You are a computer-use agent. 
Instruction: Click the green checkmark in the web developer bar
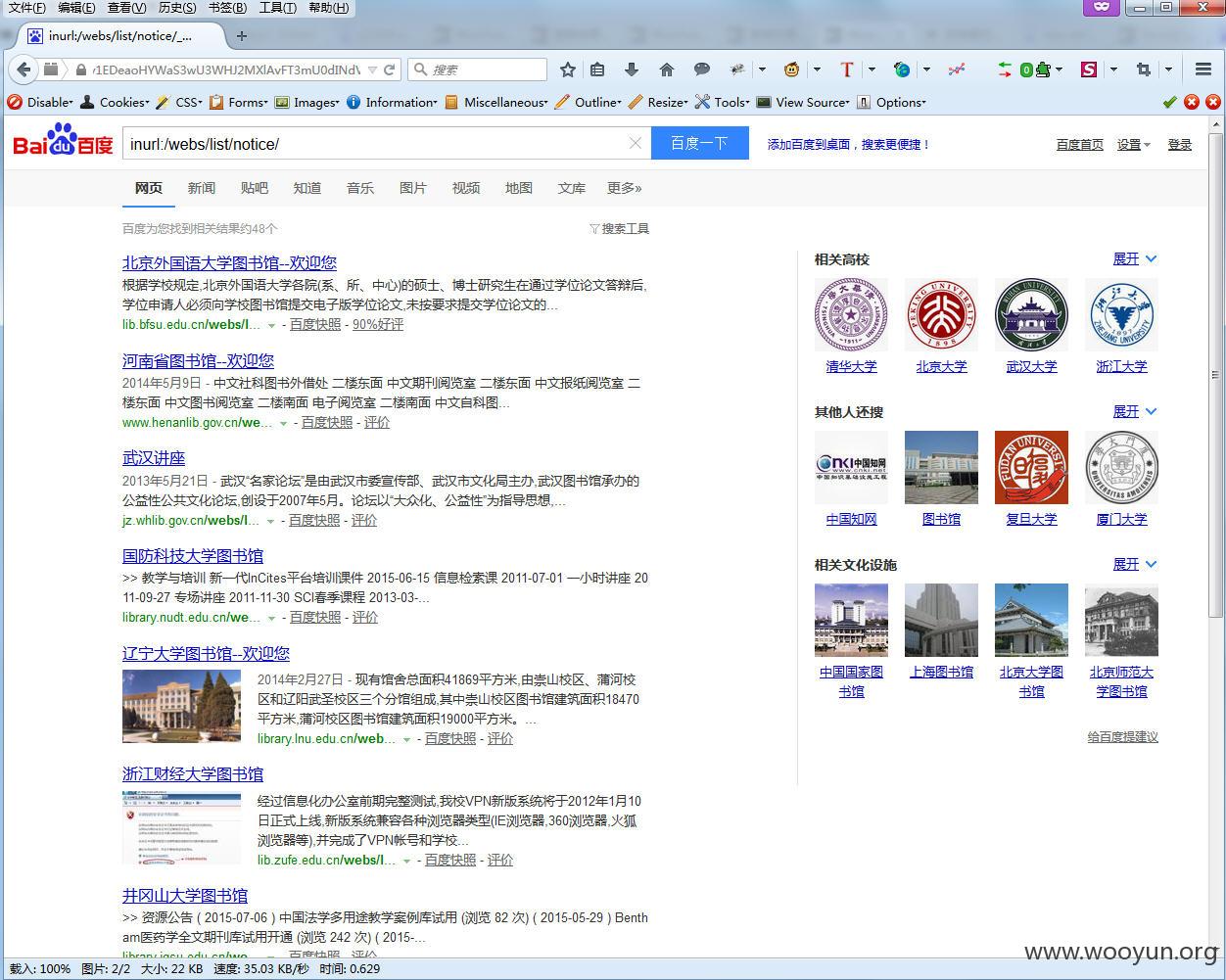point(1169,102)
